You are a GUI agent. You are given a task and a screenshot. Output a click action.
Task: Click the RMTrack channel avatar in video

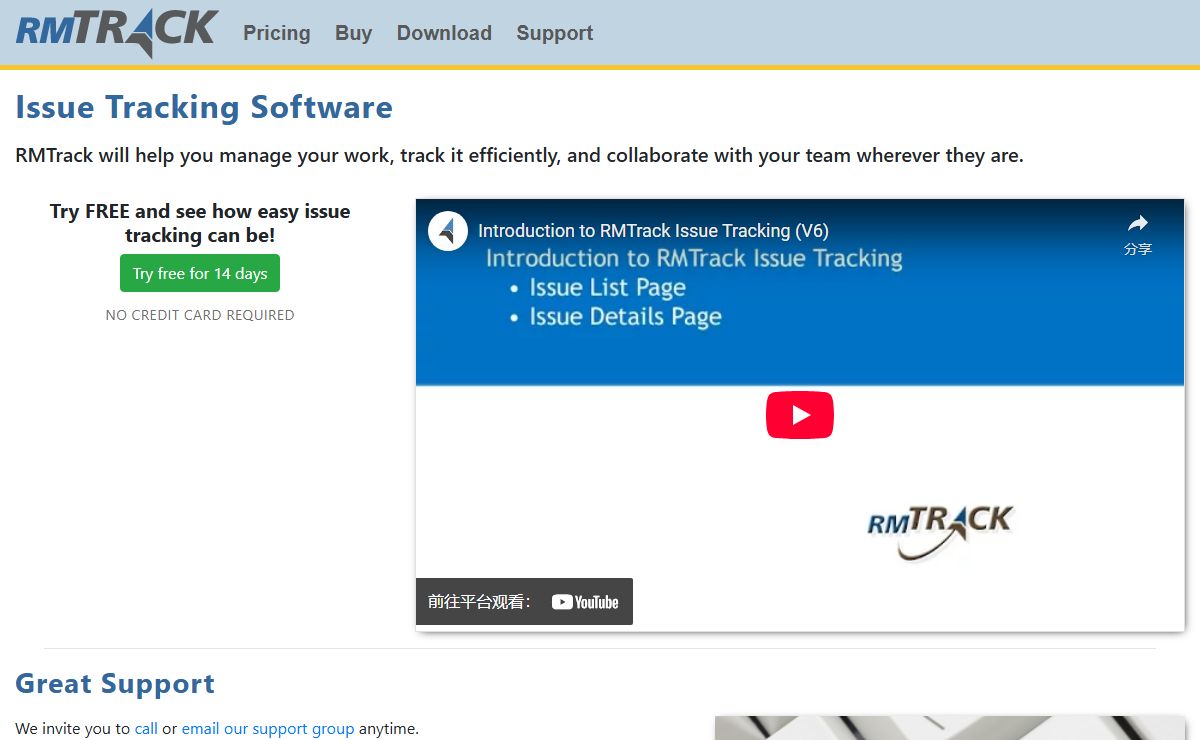448,231
